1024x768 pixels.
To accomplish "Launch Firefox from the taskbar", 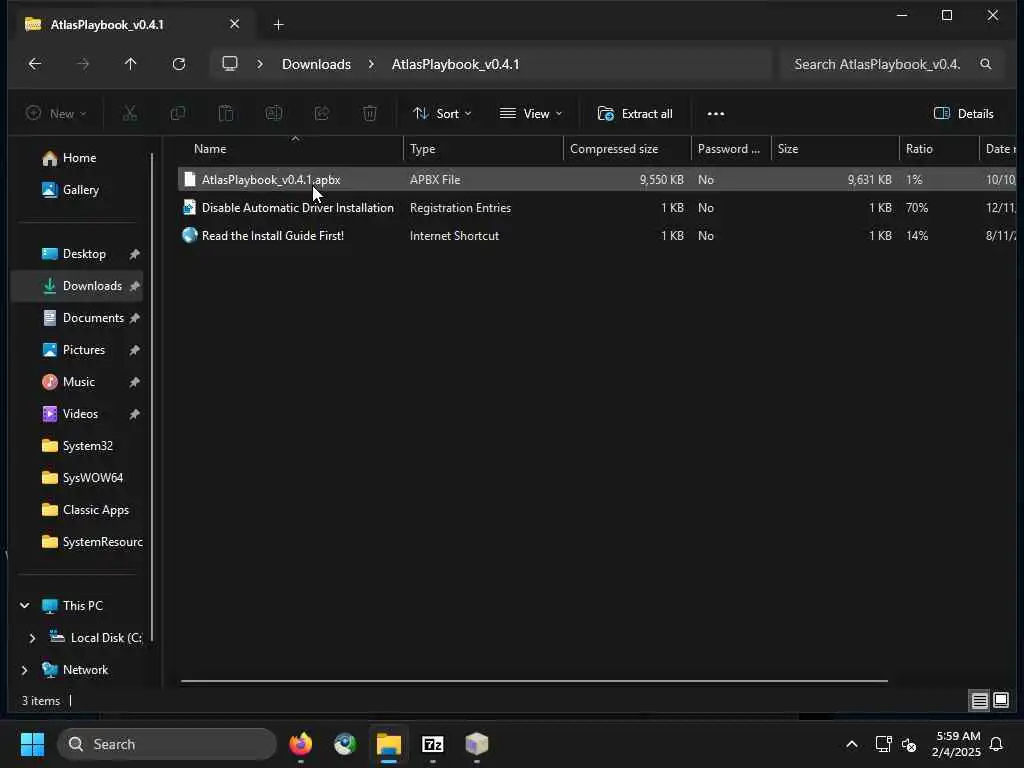I will point(300,744).
